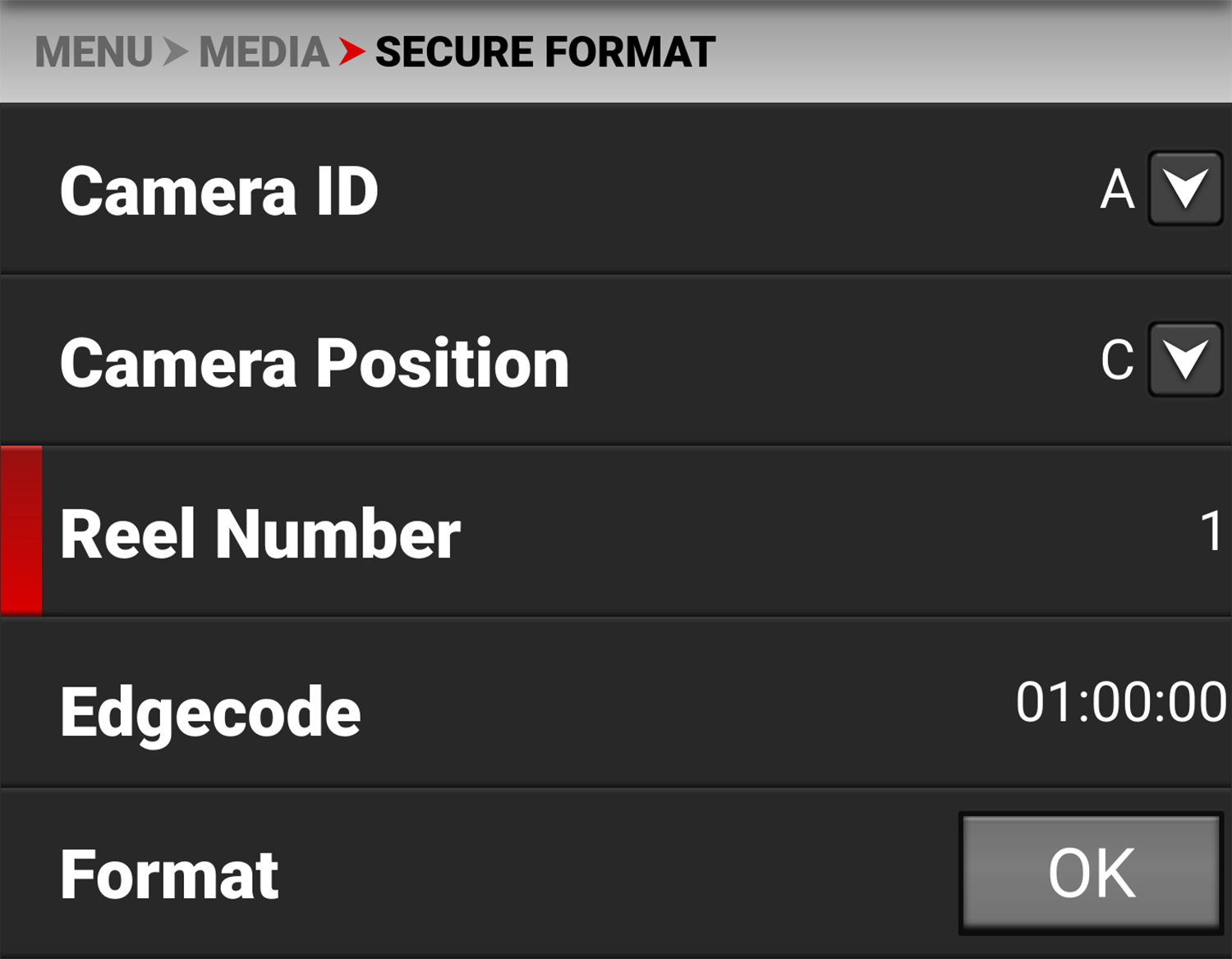Click the Camera Position label
Viewport: 1232px width, 959px height.
(x=314, y=363)
